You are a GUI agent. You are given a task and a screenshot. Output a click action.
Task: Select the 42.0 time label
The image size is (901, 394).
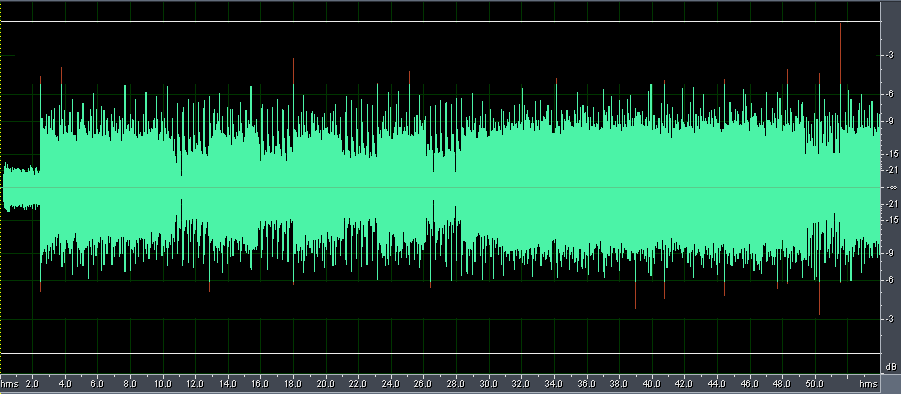click(684, 383)
